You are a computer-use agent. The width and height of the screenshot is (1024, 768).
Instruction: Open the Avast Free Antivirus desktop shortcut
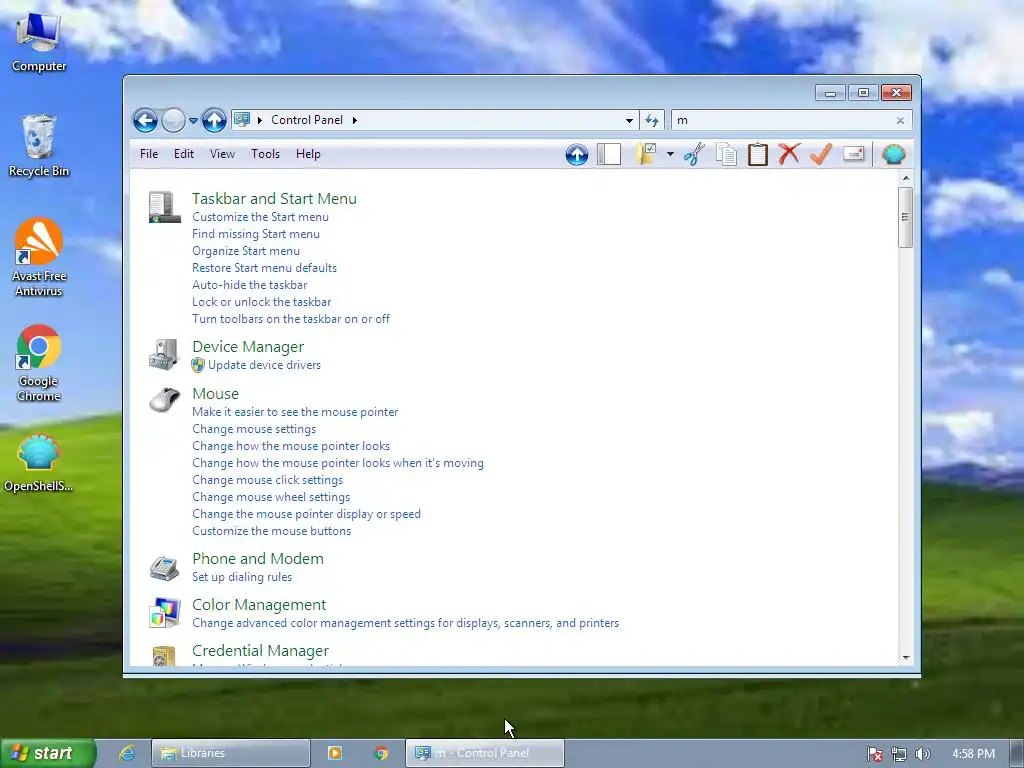39,257
